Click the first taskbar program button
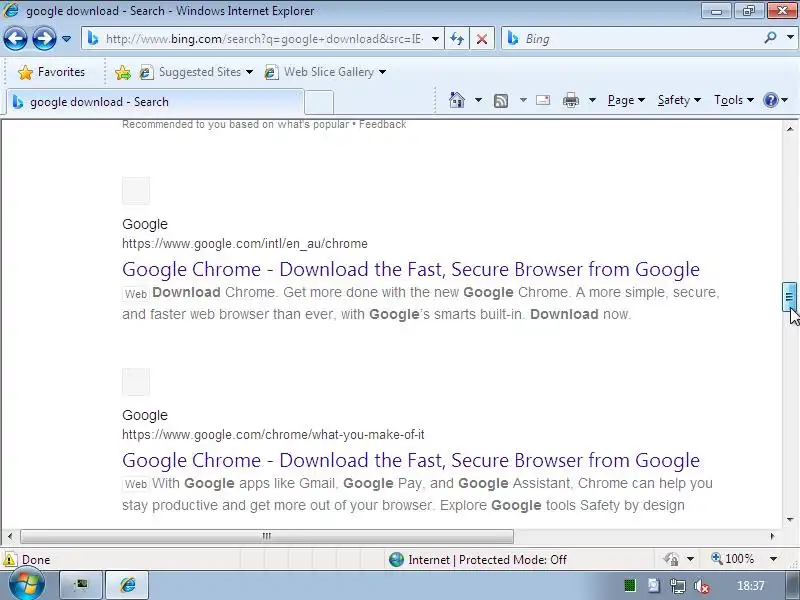 (81, 585)
